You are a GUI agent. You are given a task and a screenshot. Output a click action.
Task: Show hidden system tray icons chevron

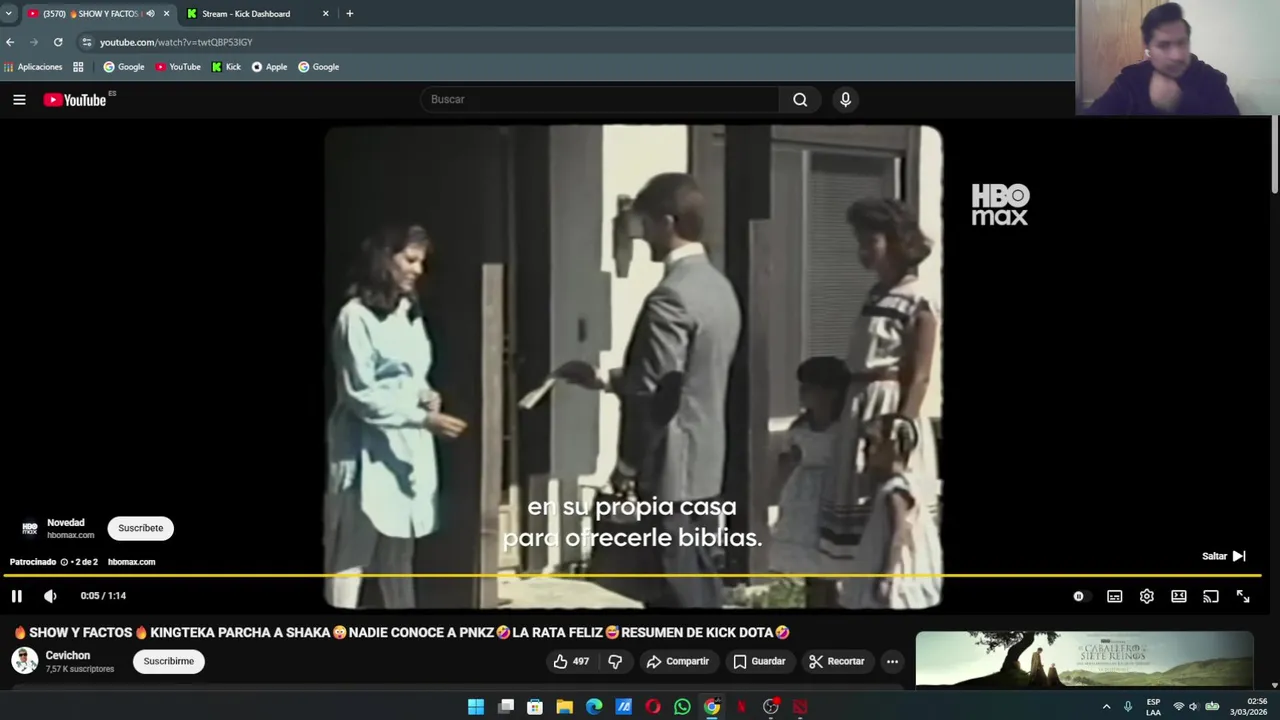1106,707
